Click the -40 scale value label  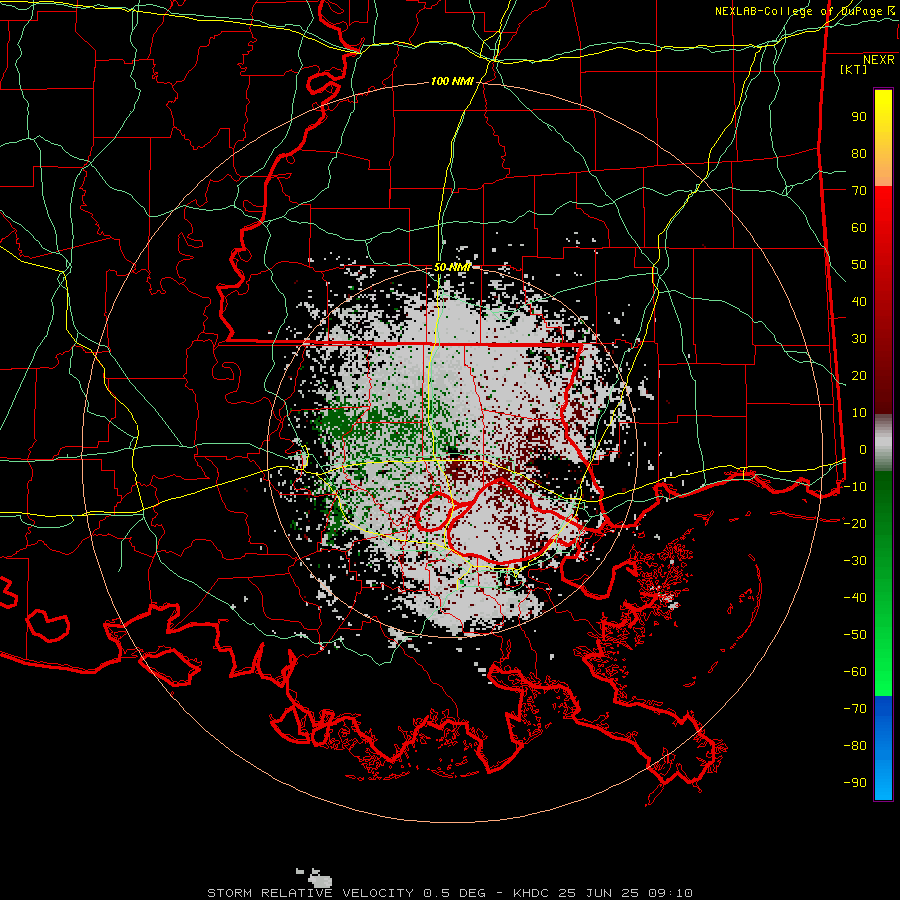pos(855,598)
